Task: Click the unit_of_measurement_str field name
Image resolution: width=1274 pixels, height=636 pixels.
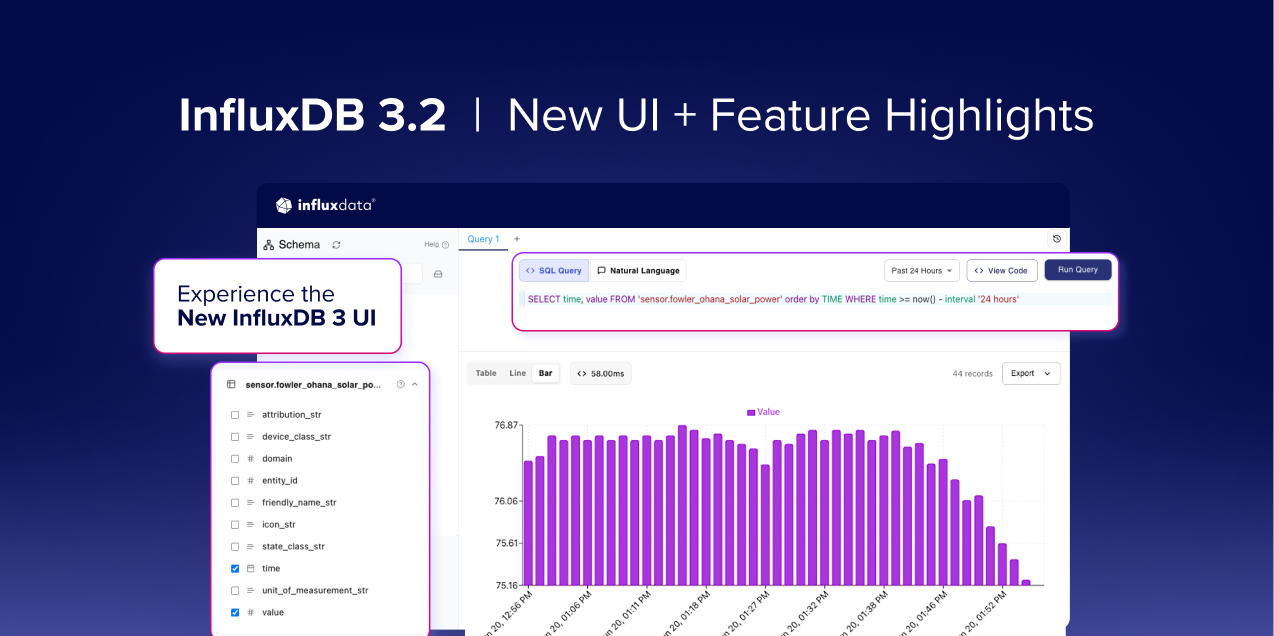Action: 315,590
